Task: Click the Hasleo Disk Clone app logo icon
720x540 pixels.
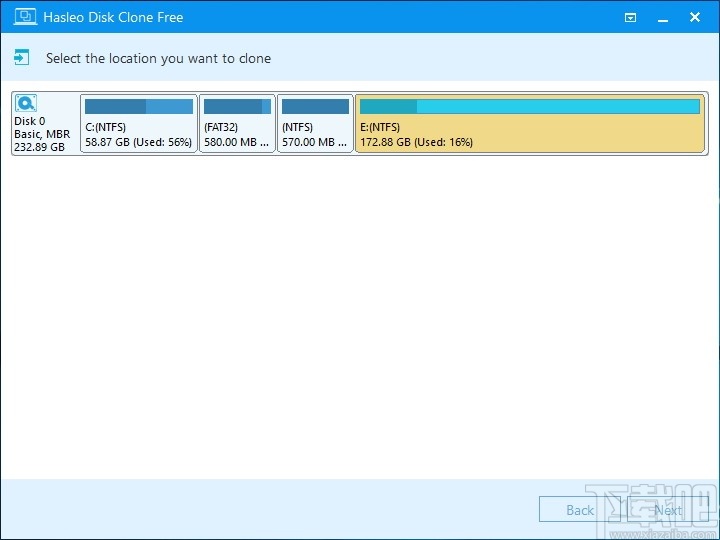Action: 25,17
